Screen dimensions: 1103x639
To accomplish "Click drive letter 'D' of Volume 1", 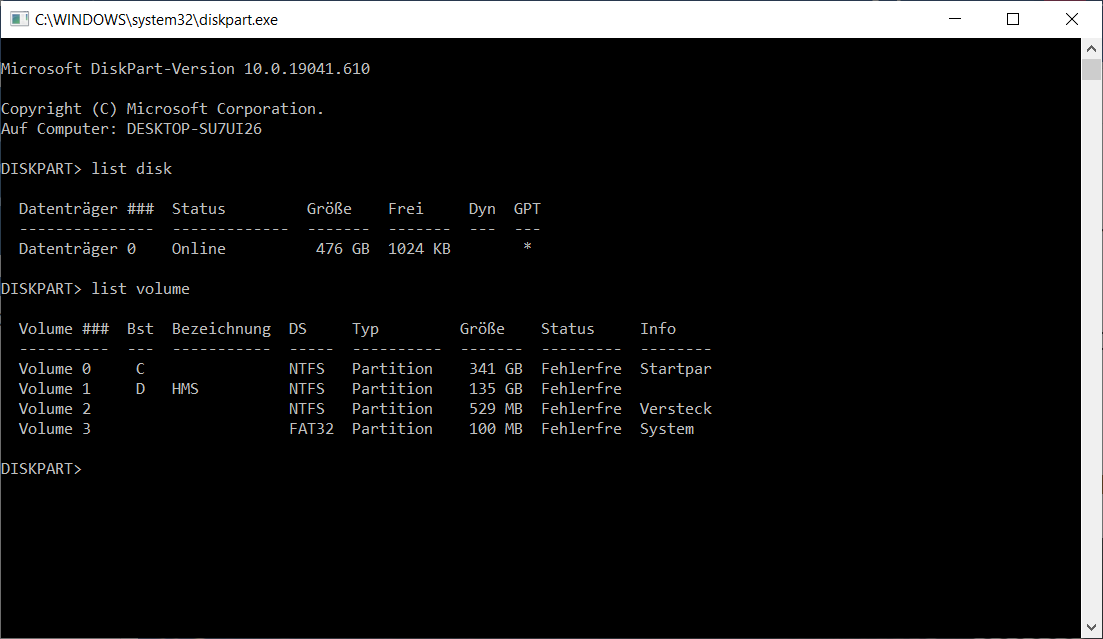I will pyautogui.click(x=140, y=389).
